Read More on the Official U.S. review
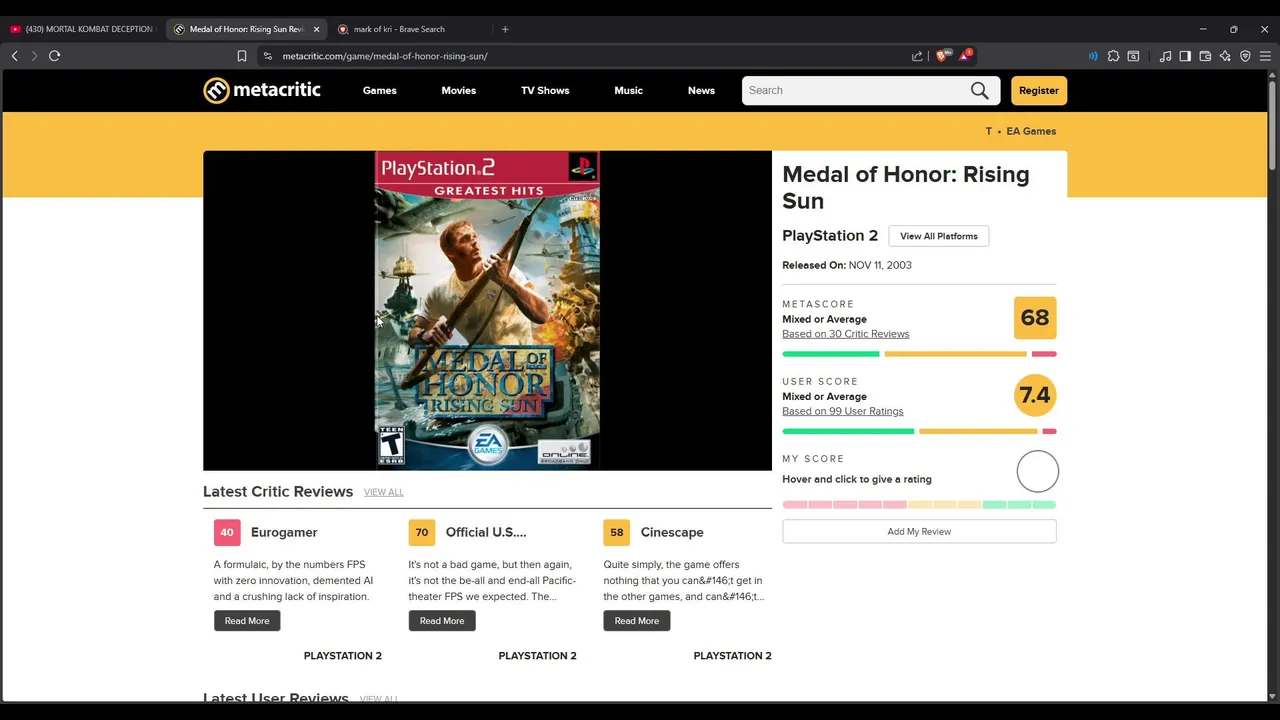 [442, 621]
